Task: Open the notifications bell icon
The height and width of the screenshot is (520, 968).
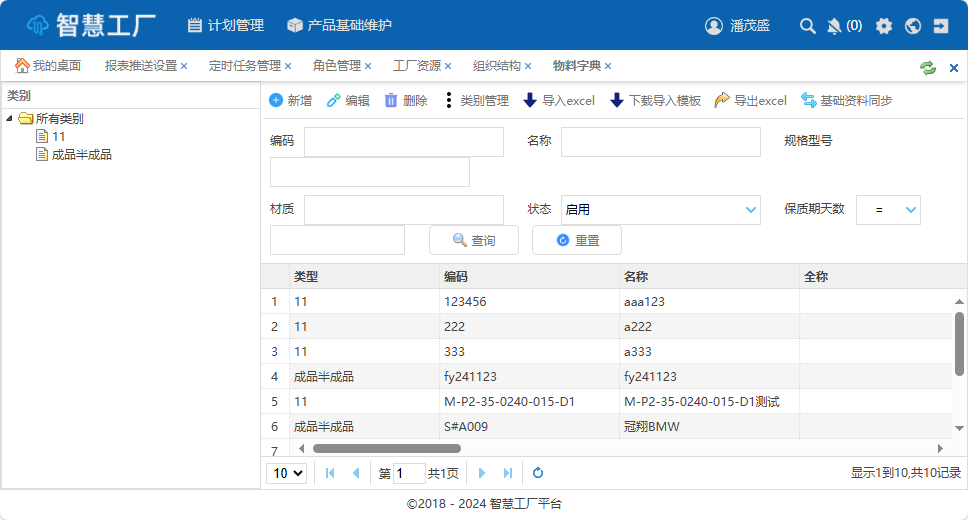Action: click(x=834, y=26)
